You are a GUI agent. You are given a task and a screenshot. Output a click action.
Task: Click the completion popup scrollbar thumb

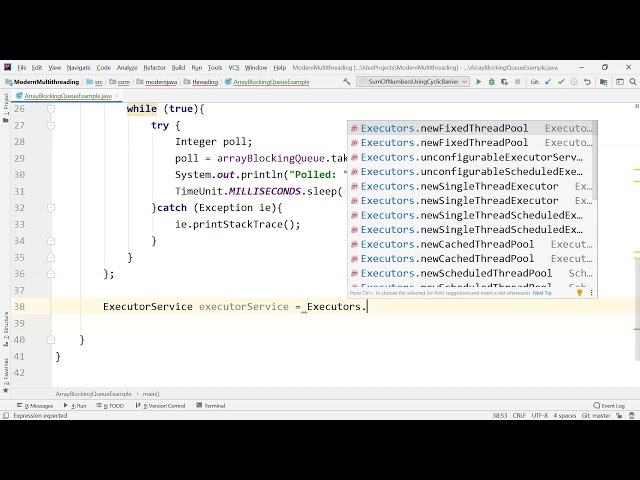pos(595,160)
